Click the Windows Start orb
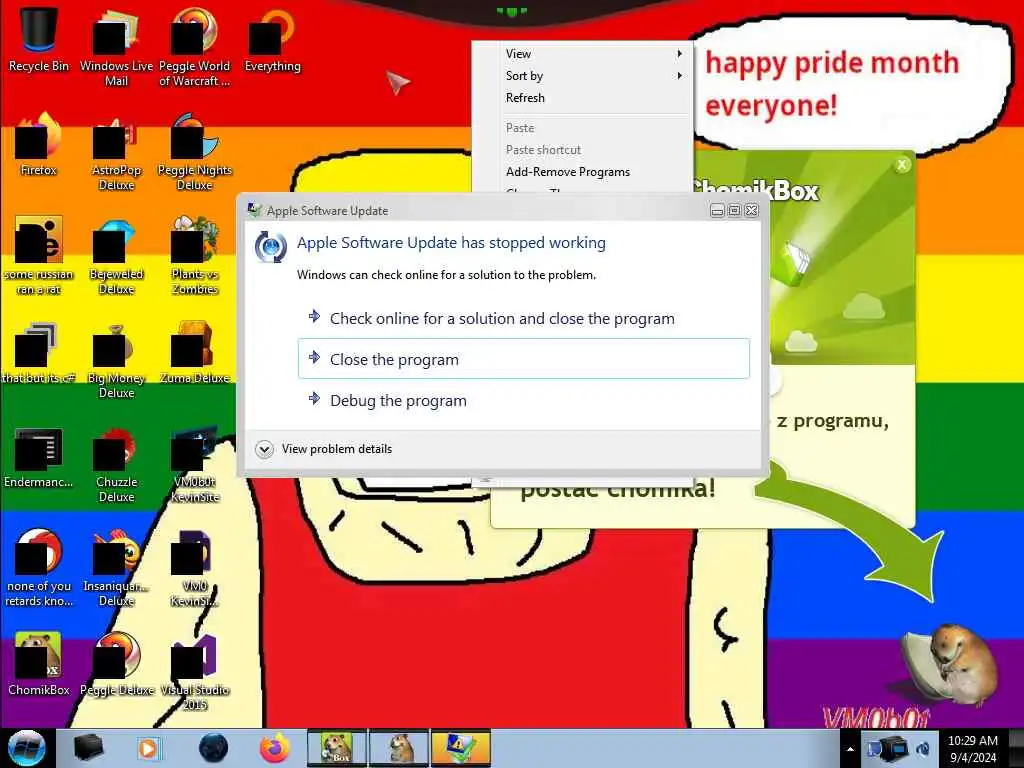This screenshot has width=1024, height=768. click(x=26, y=748)
